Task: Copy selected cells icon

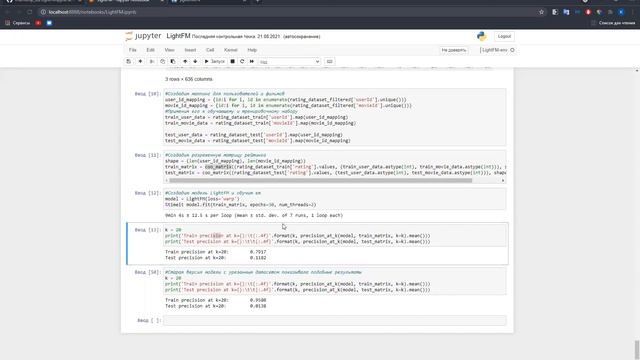Action: [162, 62]
